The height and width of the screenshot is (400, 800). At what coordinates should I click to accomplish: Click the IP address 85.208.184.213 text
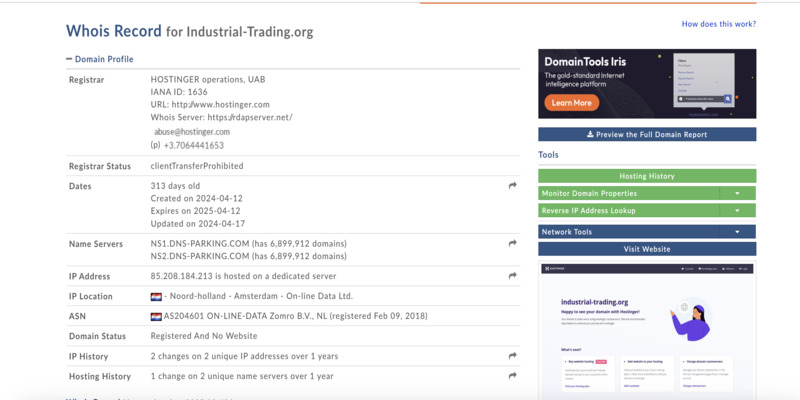pos(181,276)
